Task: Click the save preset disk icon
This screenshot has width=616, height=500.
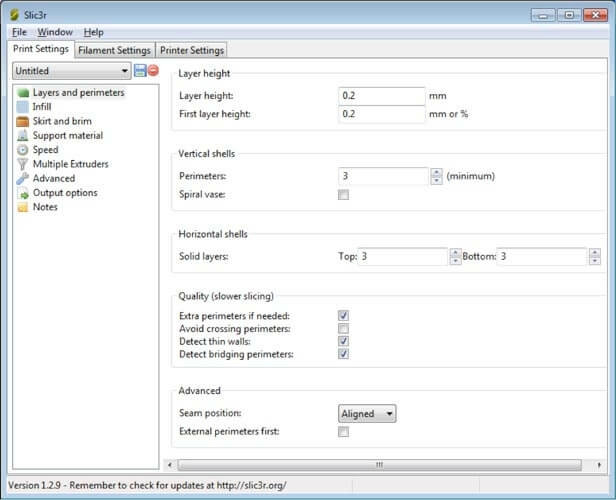Action: (140, 71)
